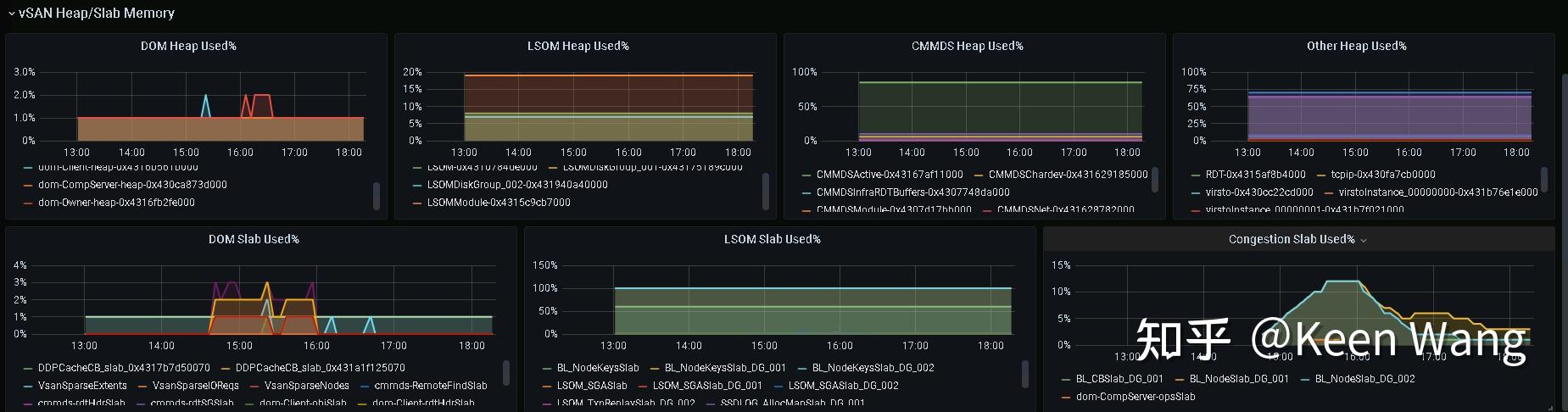The height and width of the screenshot is (412, 1568).
Task: Click the DOM Heap legend scrollbar
Action: [x=377, y=195]
